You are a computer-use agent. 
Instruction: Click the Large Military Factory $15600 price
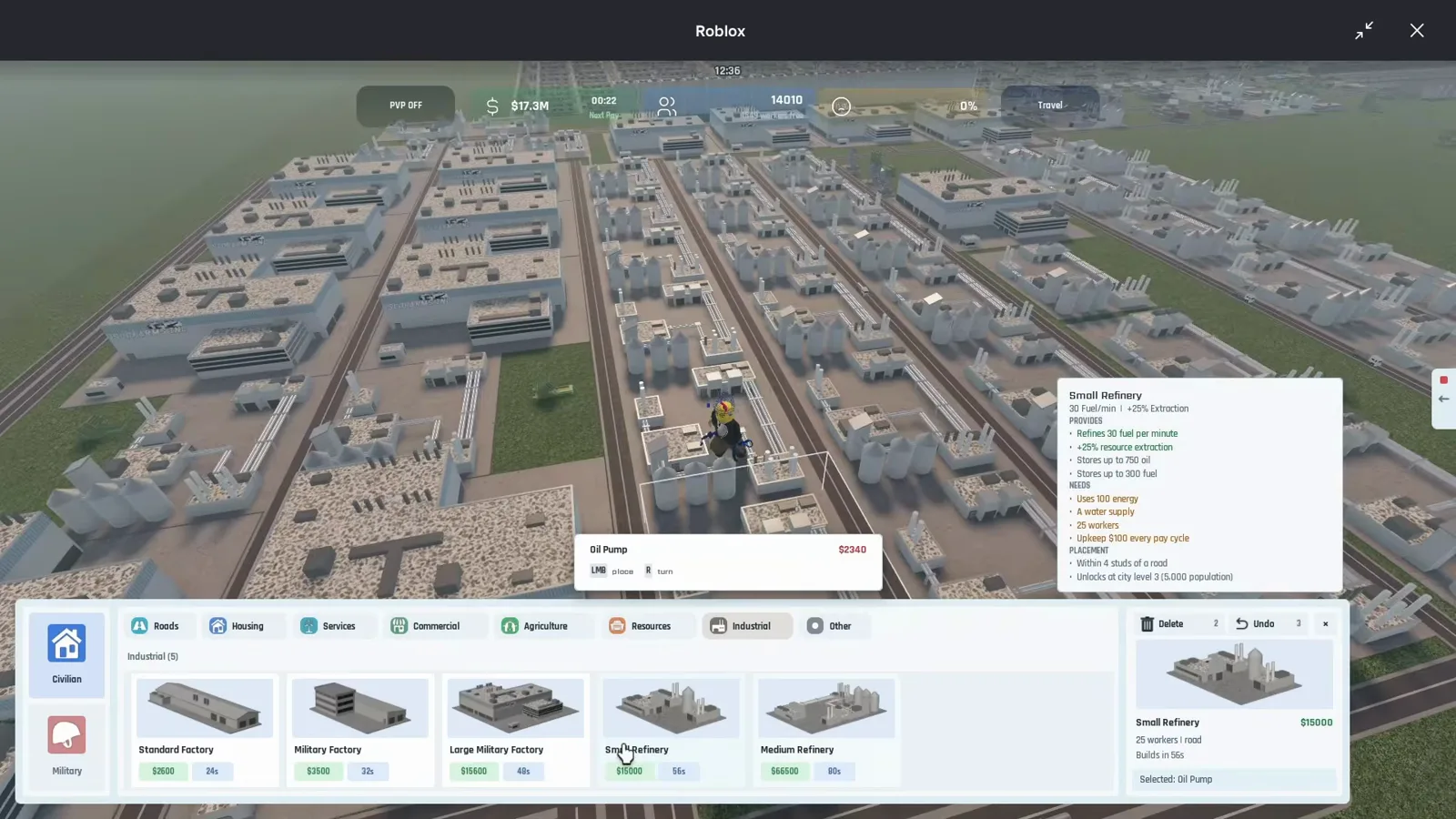(474, 771)
